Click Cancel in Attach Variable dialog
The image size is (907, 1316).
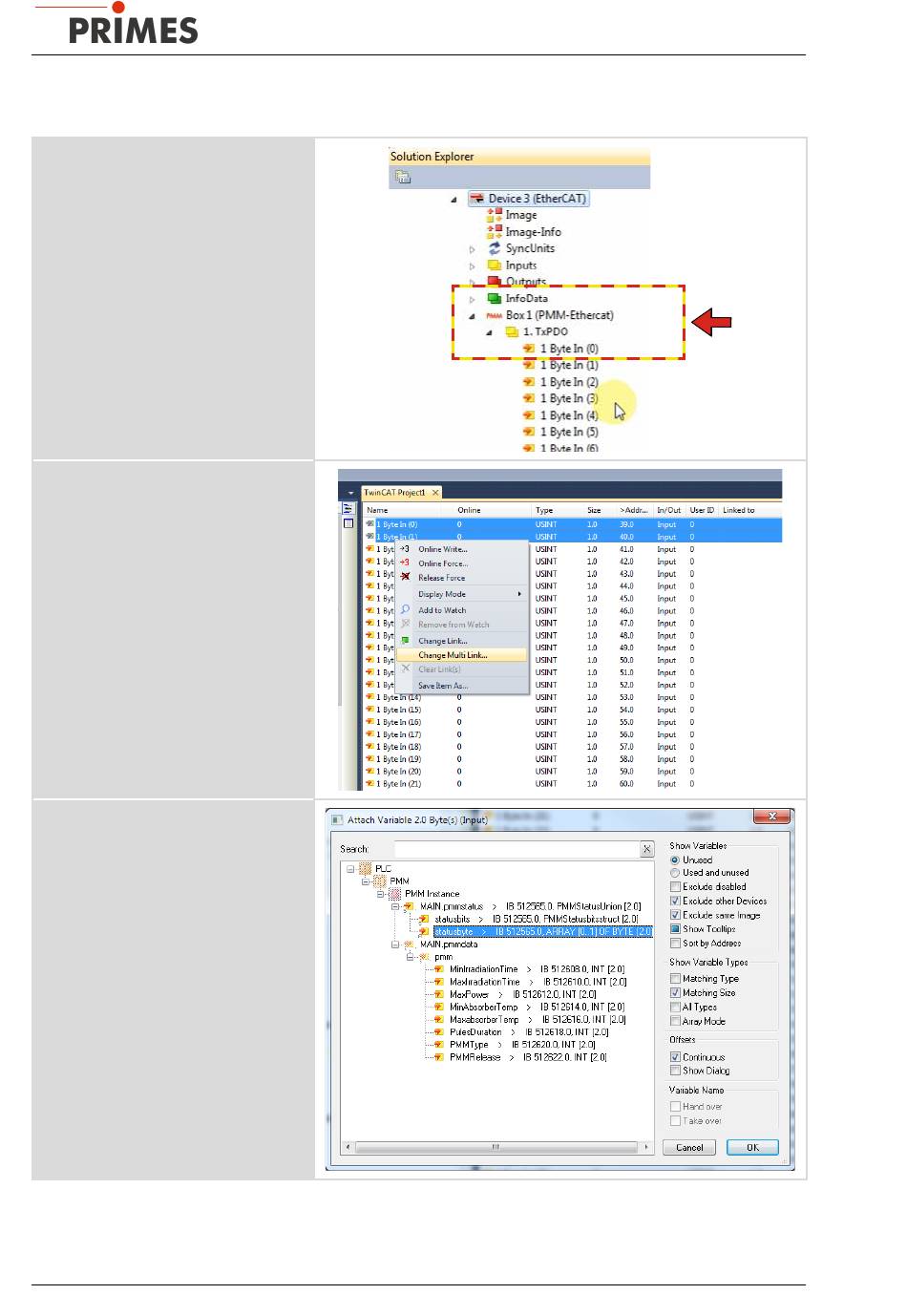pyautogui.click(x=689, y=1148)
